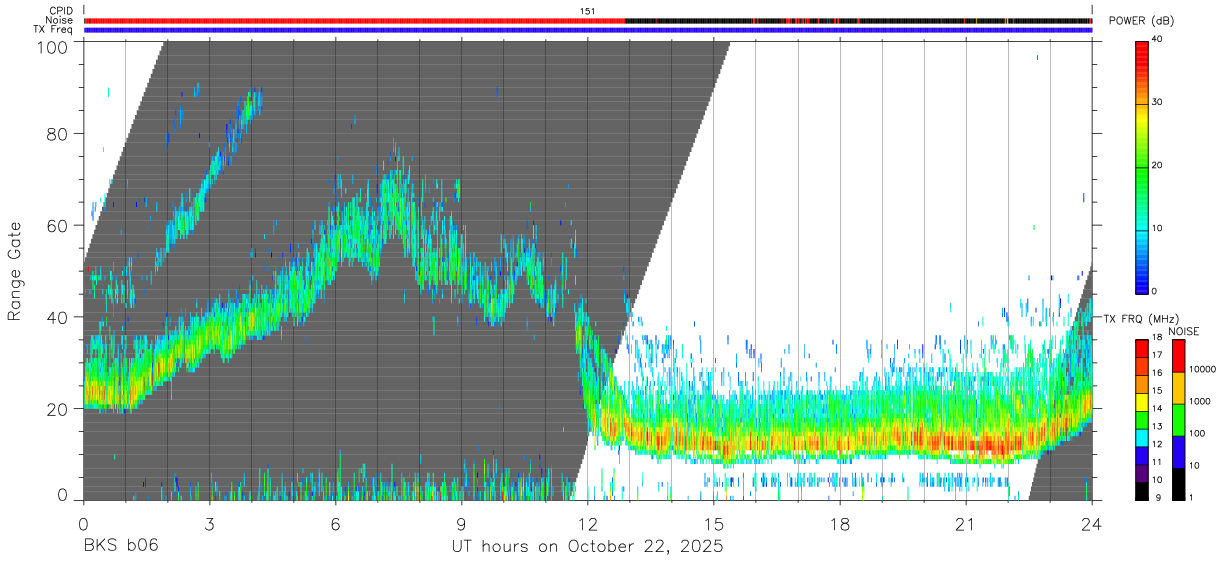
Task: Pick the green middle of POWER colorbar
Action: tap(1142, 165)
